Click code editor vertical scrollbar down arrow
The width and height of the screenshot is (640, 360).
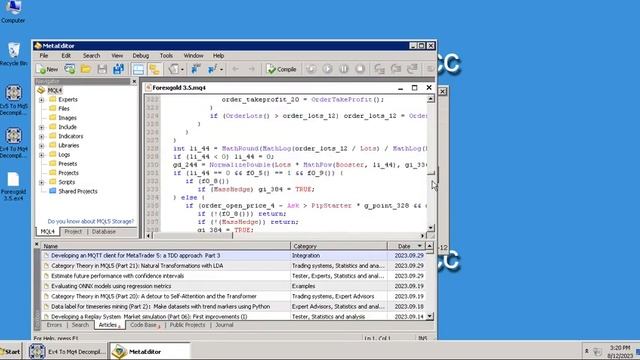pos(431,228)
